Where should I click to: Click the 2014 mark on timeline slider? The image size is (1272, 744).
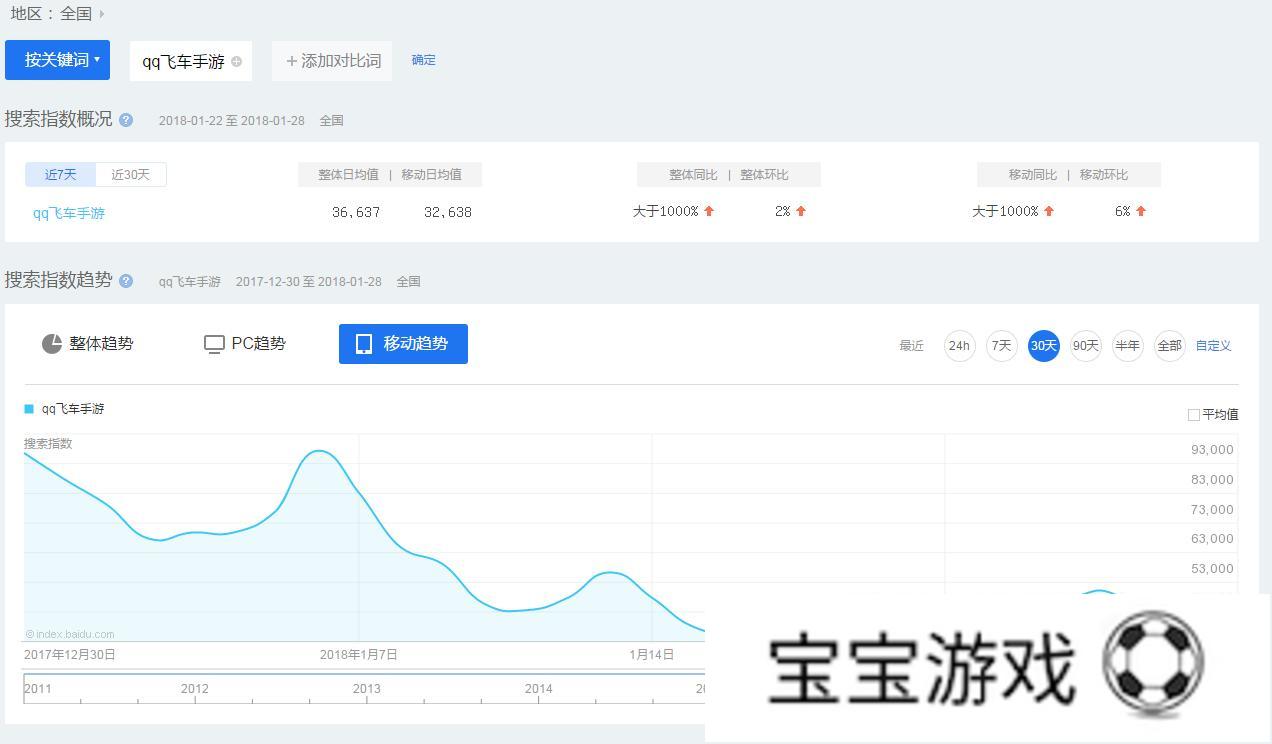click(x=539, y=689)
